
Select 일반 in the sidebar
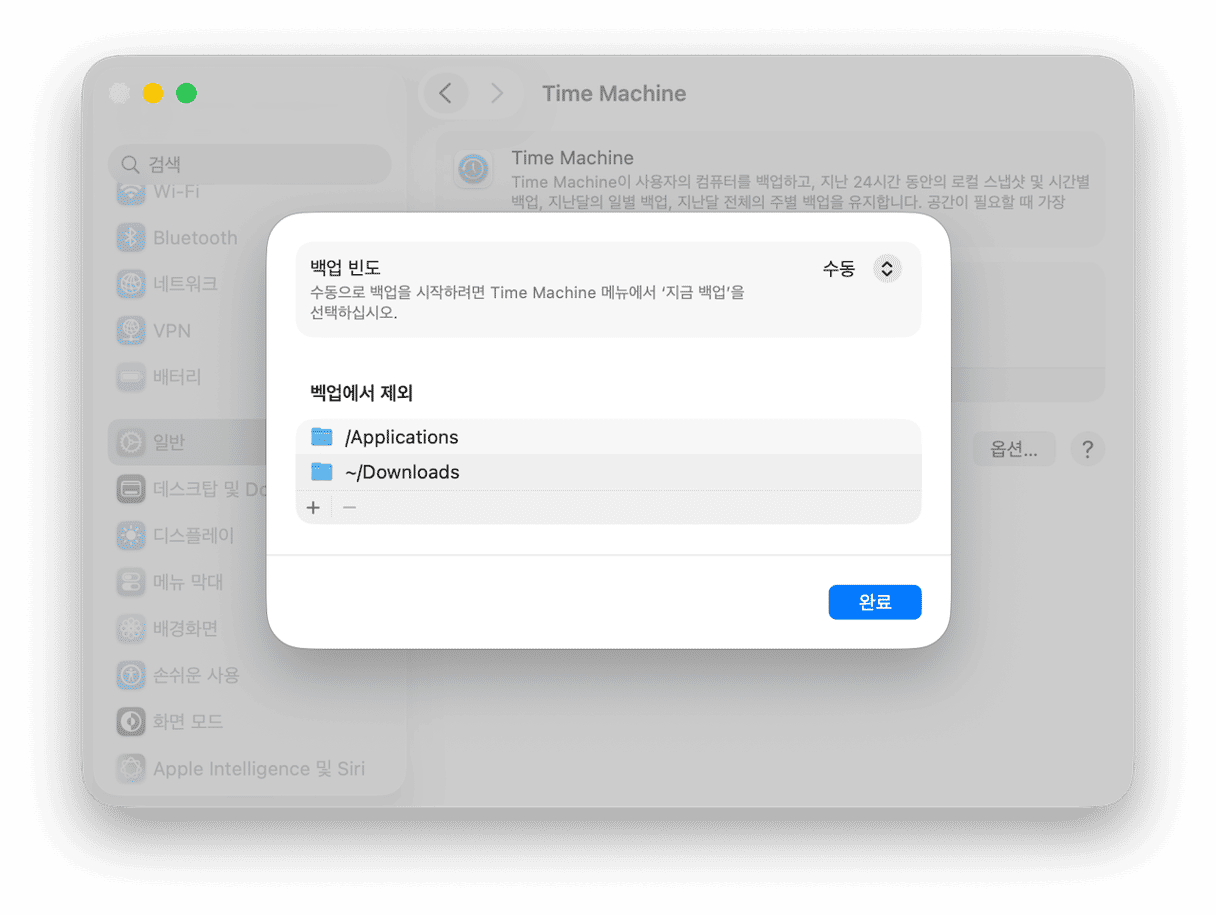[x=250, y=442]
